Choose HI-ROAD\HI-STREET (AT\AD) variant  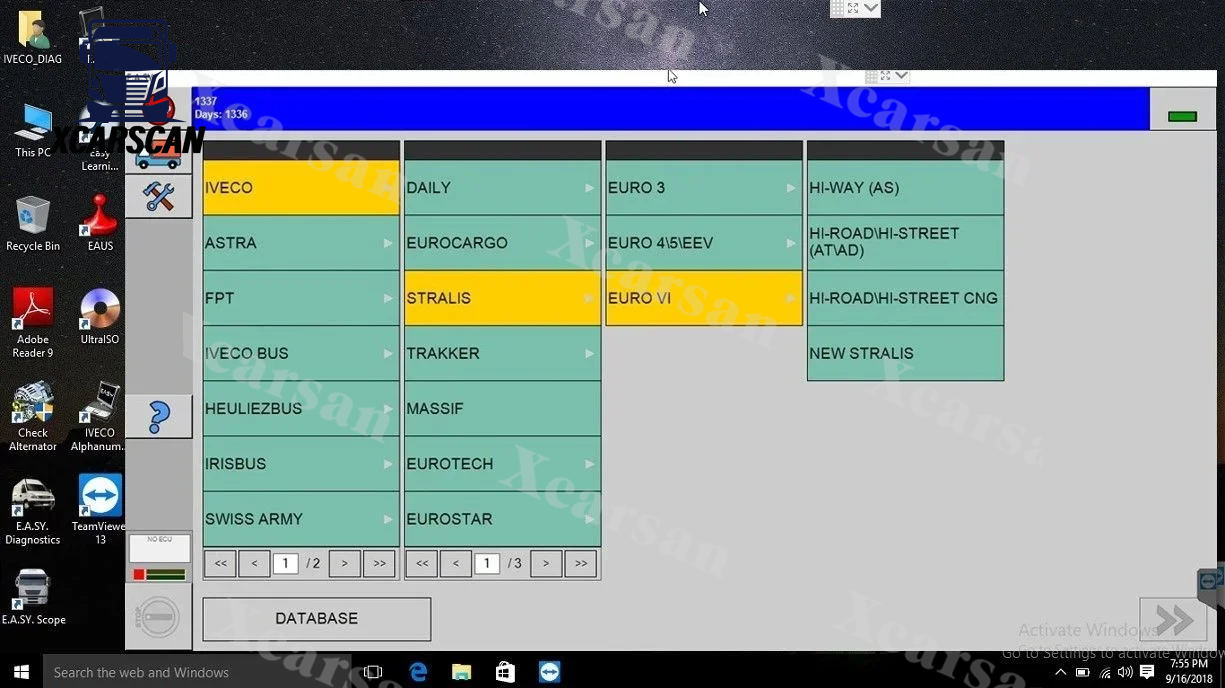pyautogui.click(x=905, y=243)
